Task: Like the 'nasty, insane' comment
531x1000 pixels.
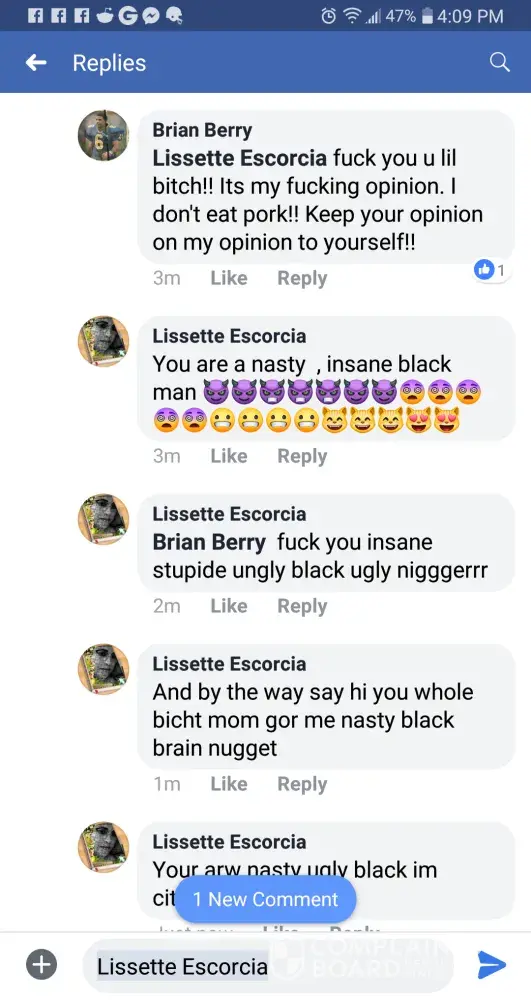Action: tap(229, 456)
